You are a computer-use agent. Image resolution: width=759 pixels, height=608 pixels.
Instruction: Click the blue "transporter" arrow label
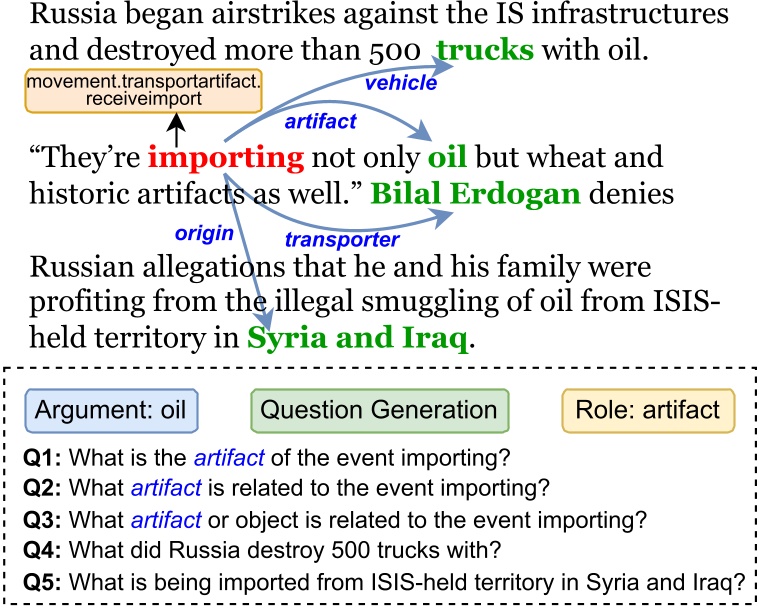pos(343,239)
